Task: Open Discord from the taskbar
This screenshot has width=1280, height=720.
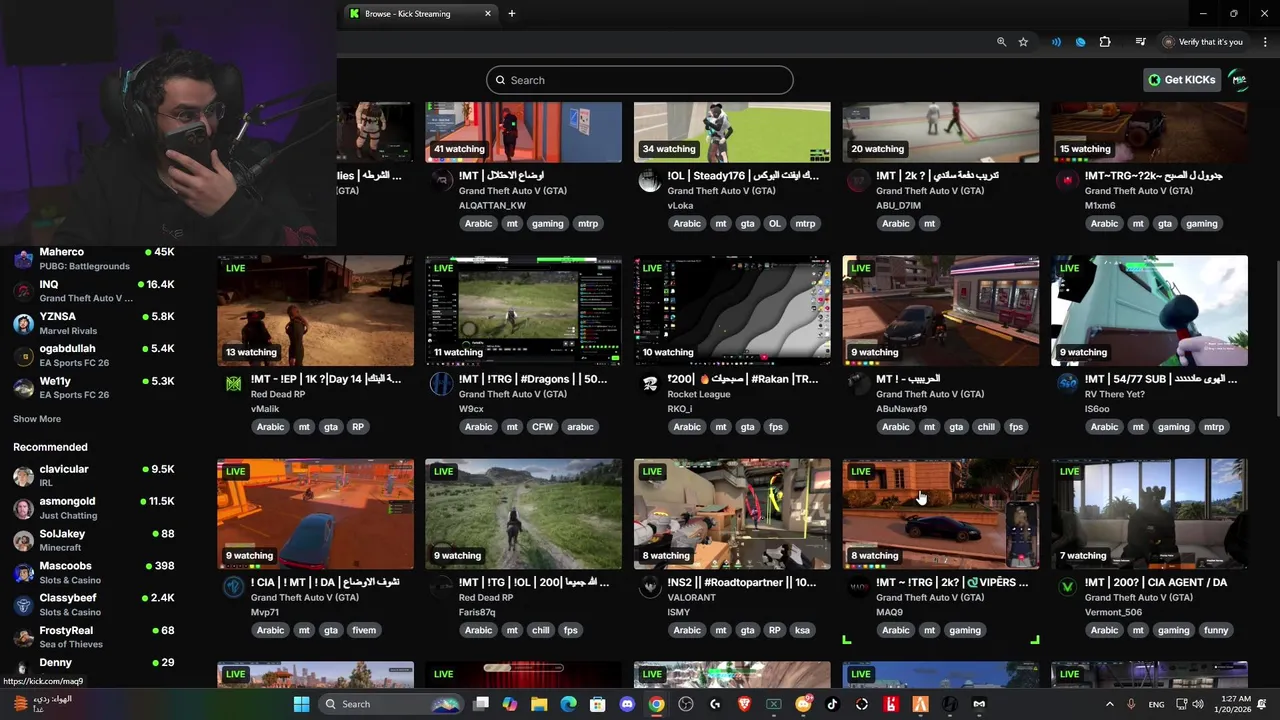Action: point(627,704)
